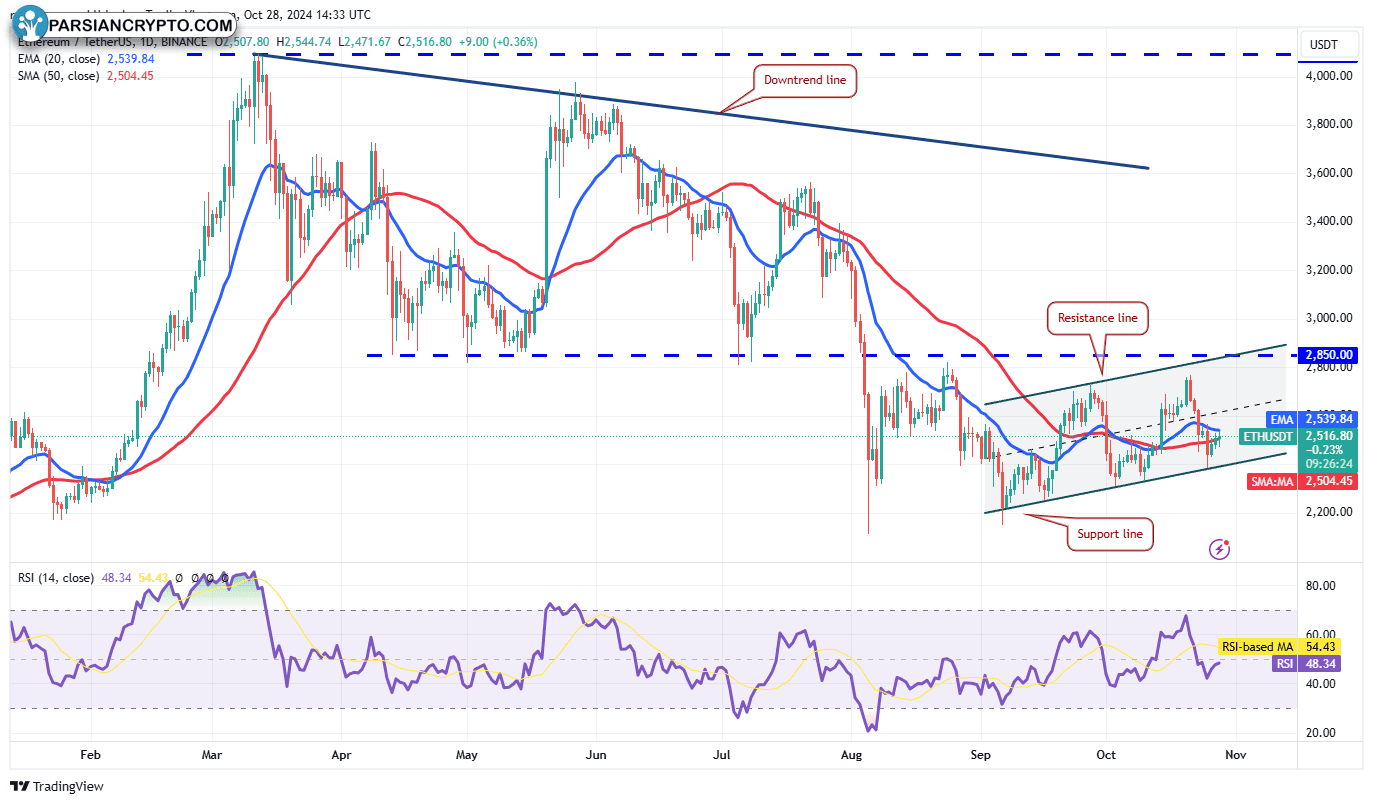Click the 2,200.00 price axis label
Screen dimensions: 1373x804
1329,512
